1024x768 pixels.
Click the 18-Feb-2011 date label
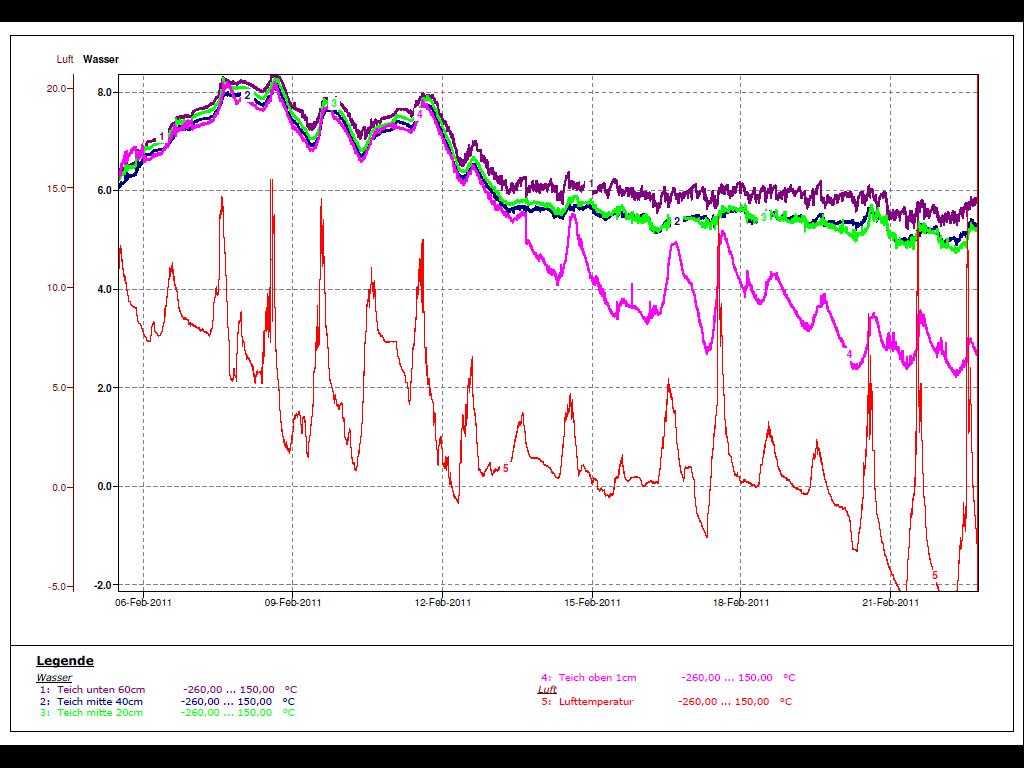[x=741, y=602]
